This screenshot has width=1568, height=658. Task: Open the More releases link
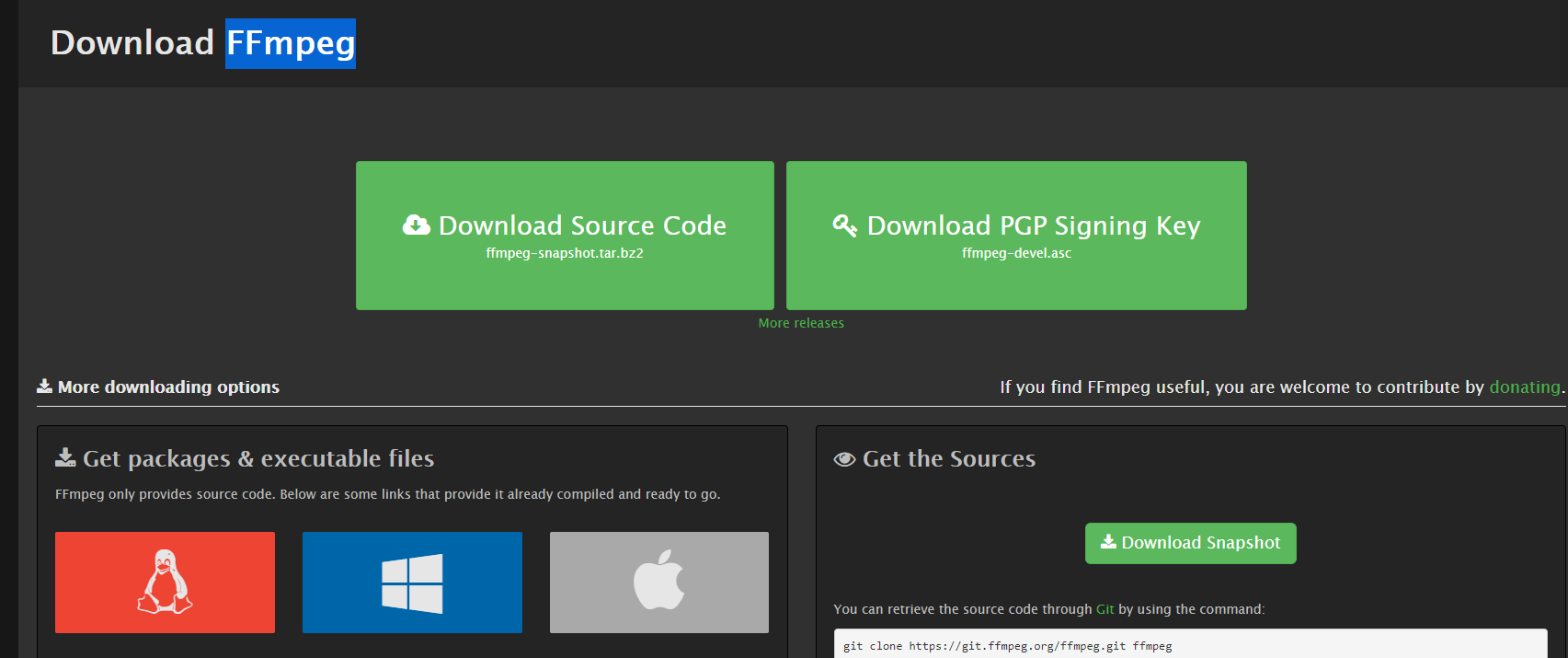[x=801, y=323]
